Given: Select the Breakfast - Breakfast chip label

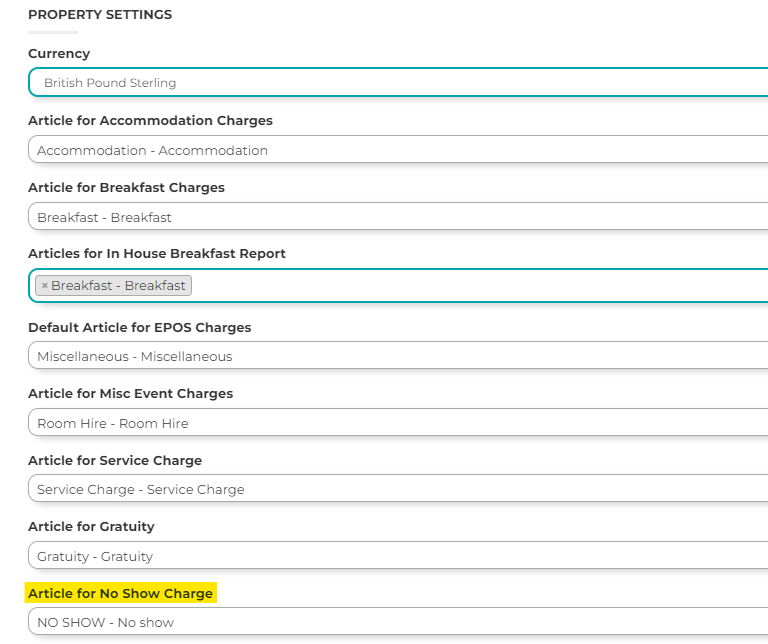Looking at the screenshot, I should [118, 286].
